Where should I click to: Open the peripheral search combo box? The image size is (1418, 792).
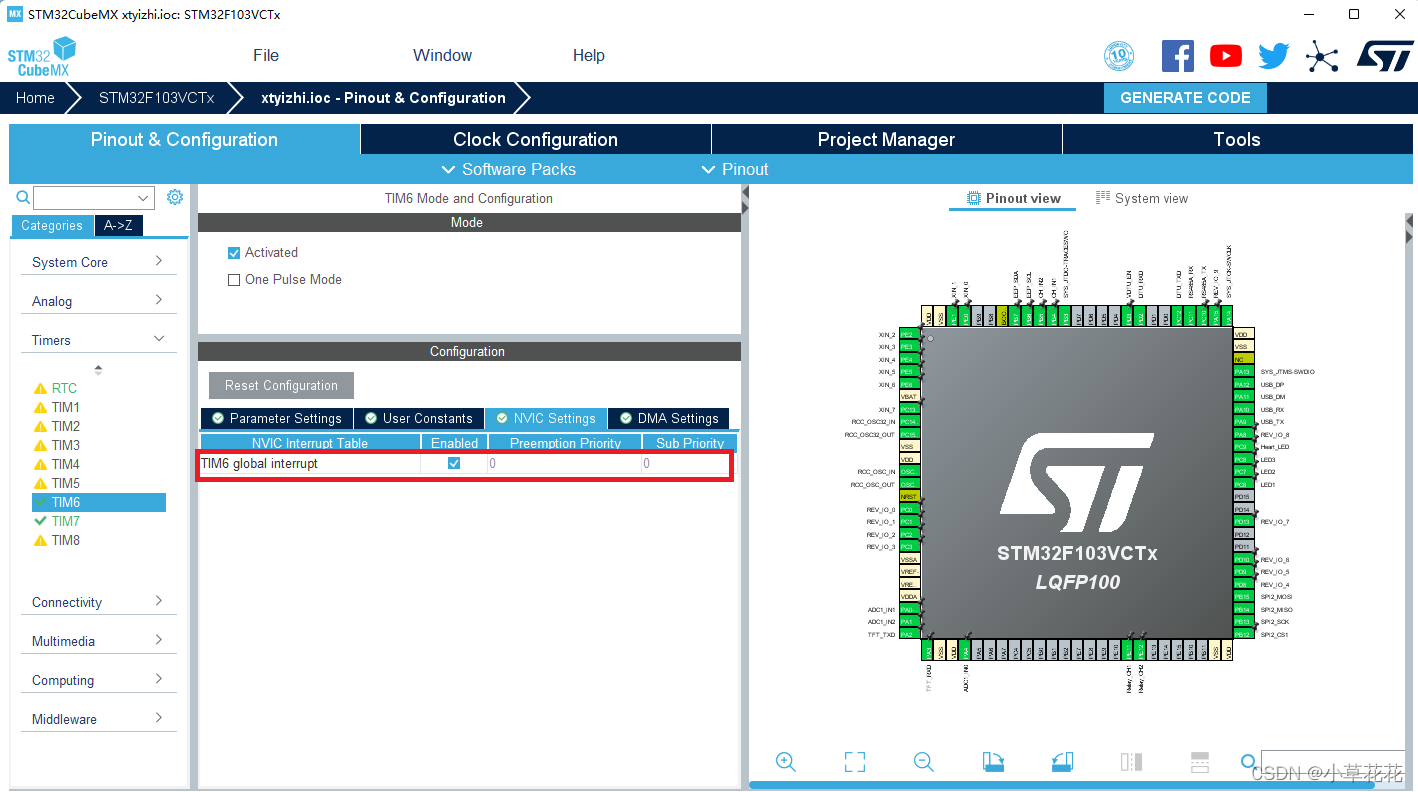[x=94, y=197]
